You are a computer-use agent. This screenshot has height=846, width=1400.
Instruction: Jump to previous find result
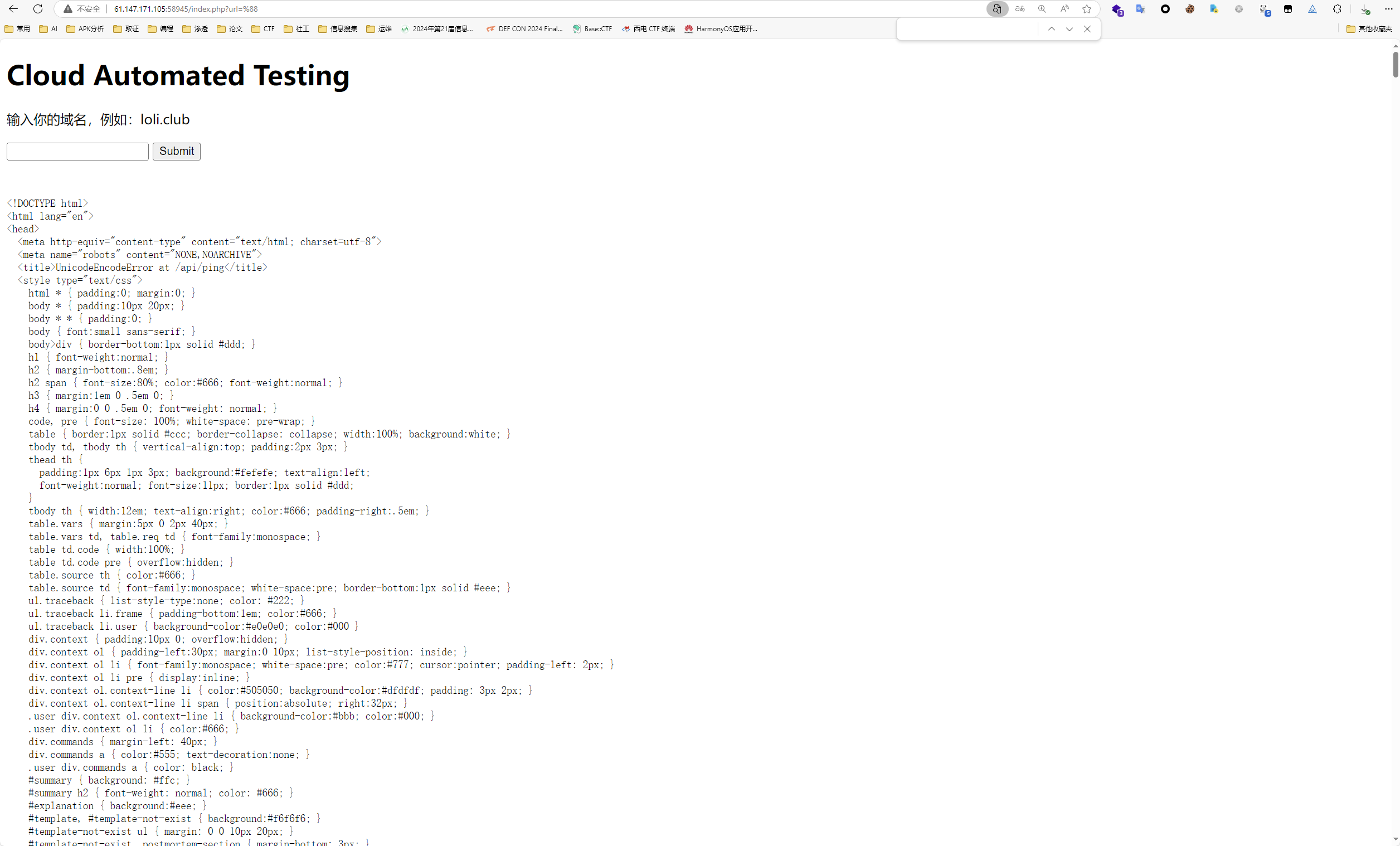click(1052, 29)
